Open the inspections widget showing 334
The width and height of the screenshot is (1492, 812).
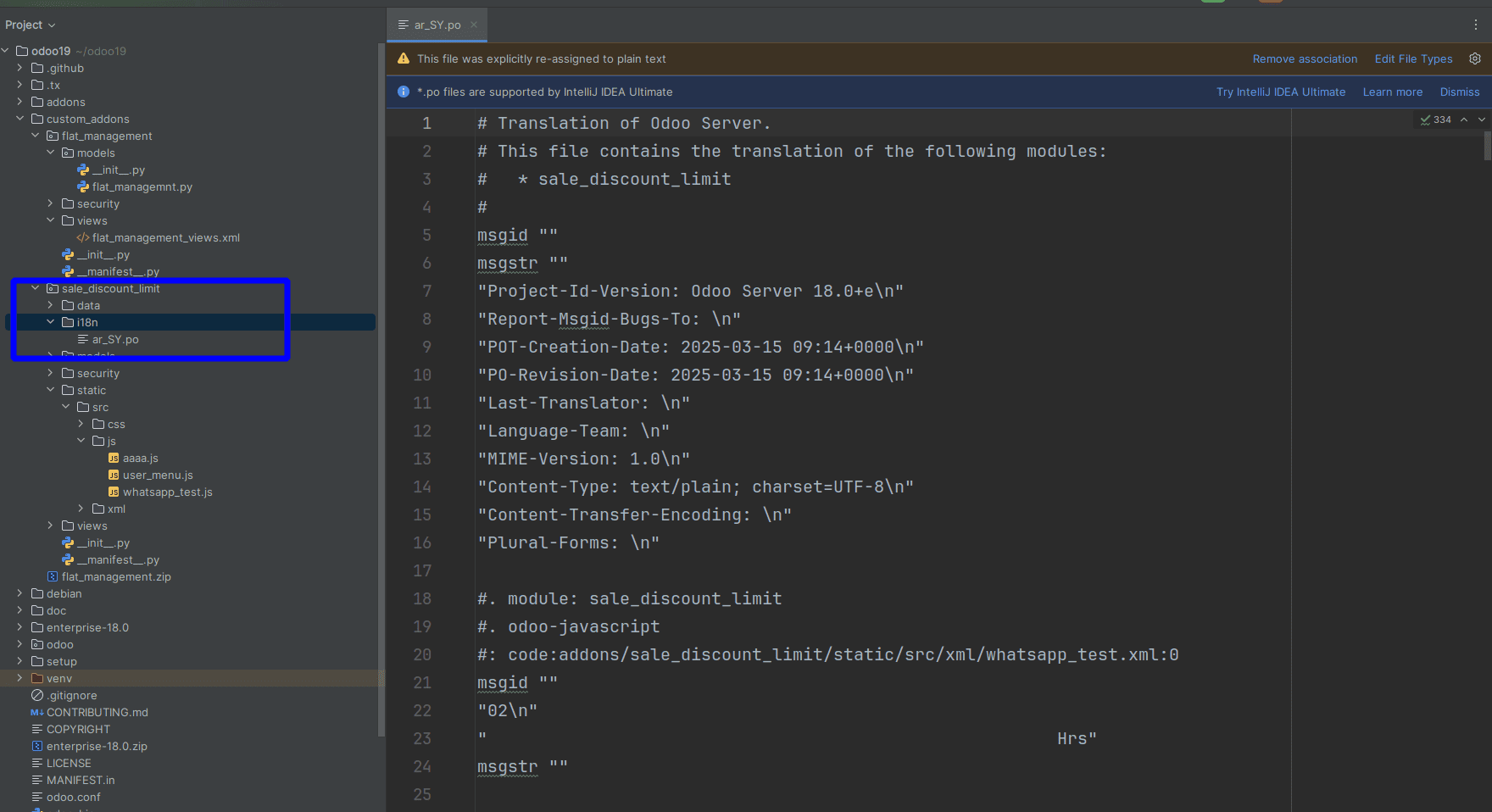click(1436, 120)
